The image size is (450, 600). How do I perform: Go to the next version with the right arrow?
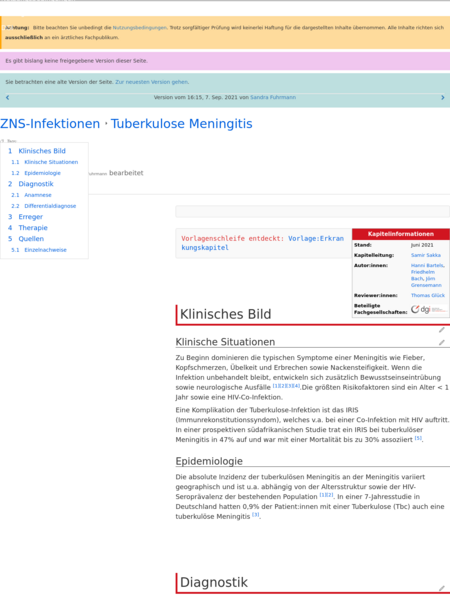point(443,98)
